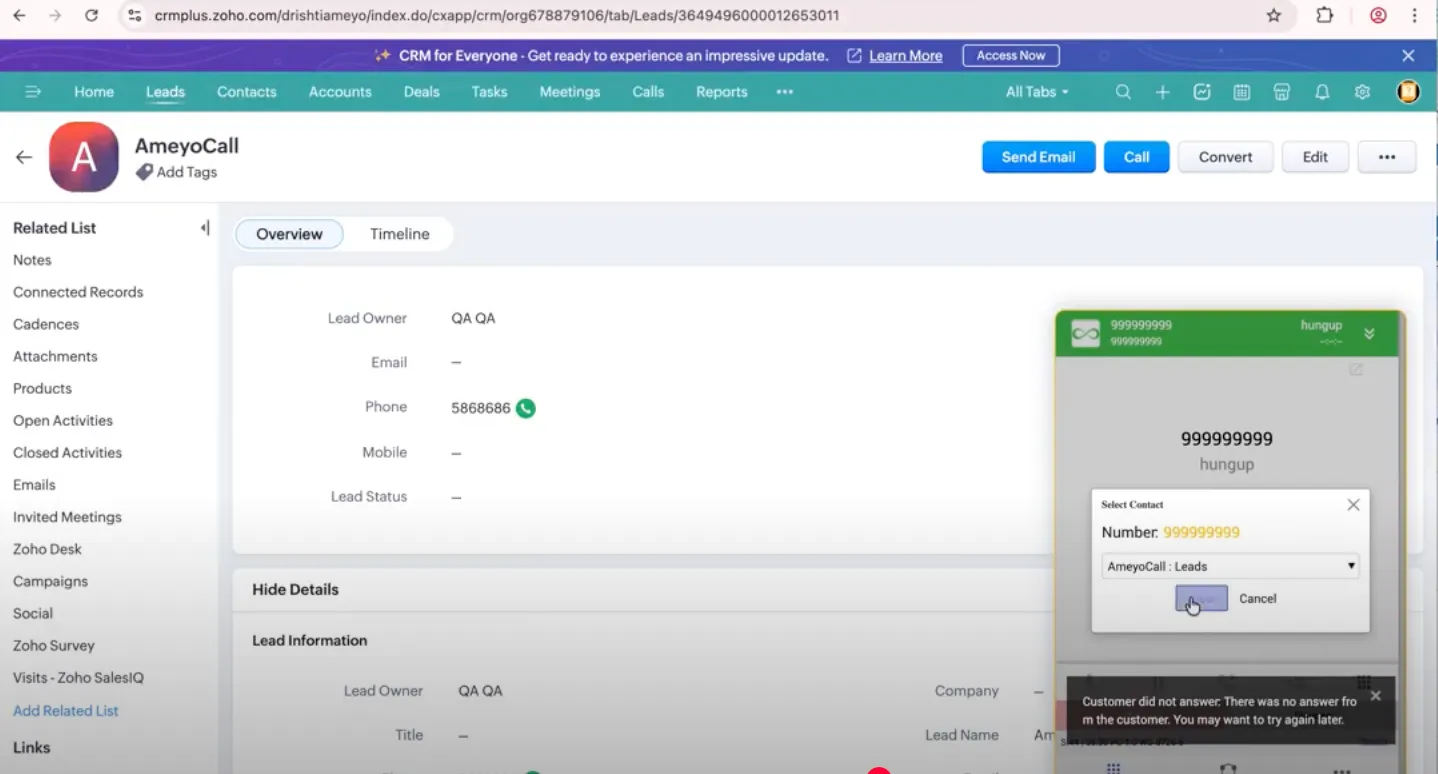Viewport: 1438px width, 774px height.
Task: Collapse the call widget with double chevron
Action: 1369,334
